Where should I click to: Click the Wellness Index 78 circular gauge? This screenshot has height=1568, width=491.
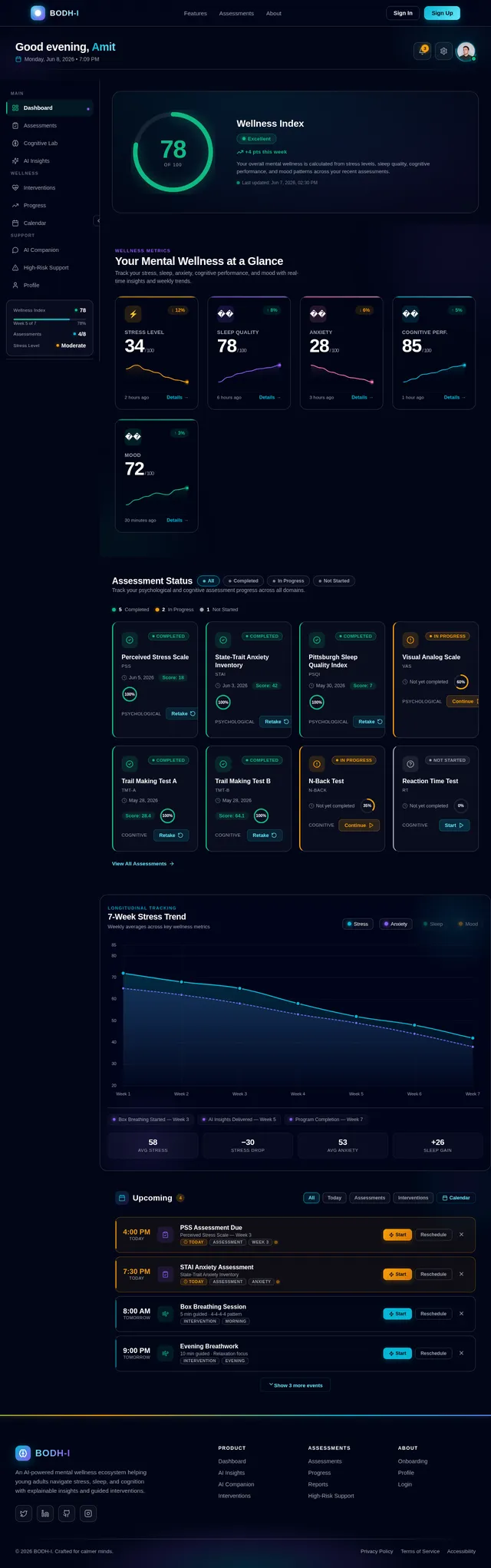click(173, 152)
